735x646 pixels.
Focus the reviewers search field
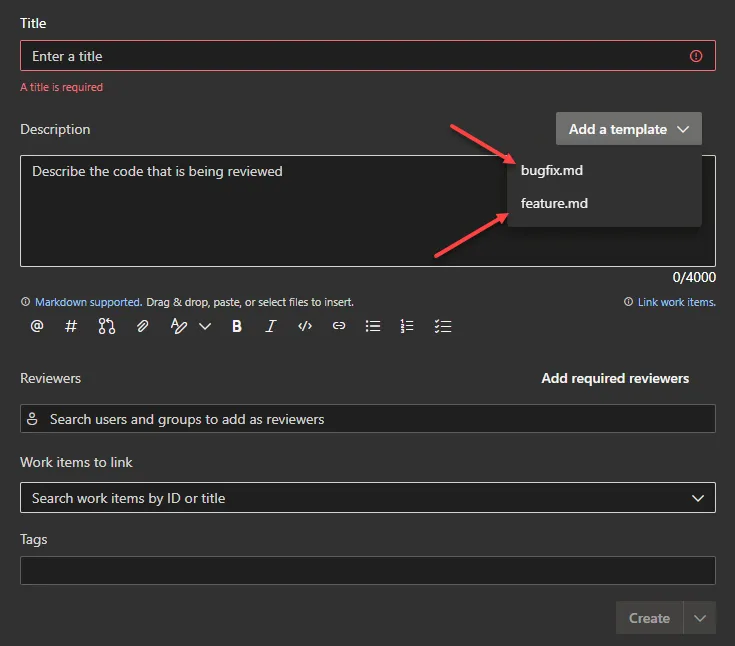click(x=368, y=419)
